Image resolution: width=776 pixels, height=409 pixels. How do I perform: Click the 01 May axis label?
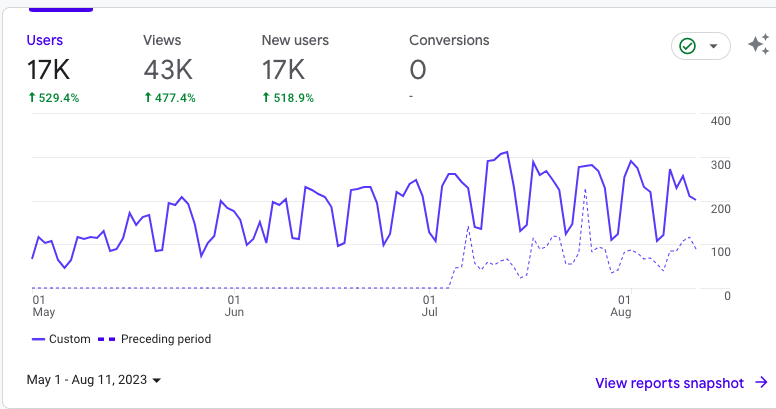pos(44,306)
